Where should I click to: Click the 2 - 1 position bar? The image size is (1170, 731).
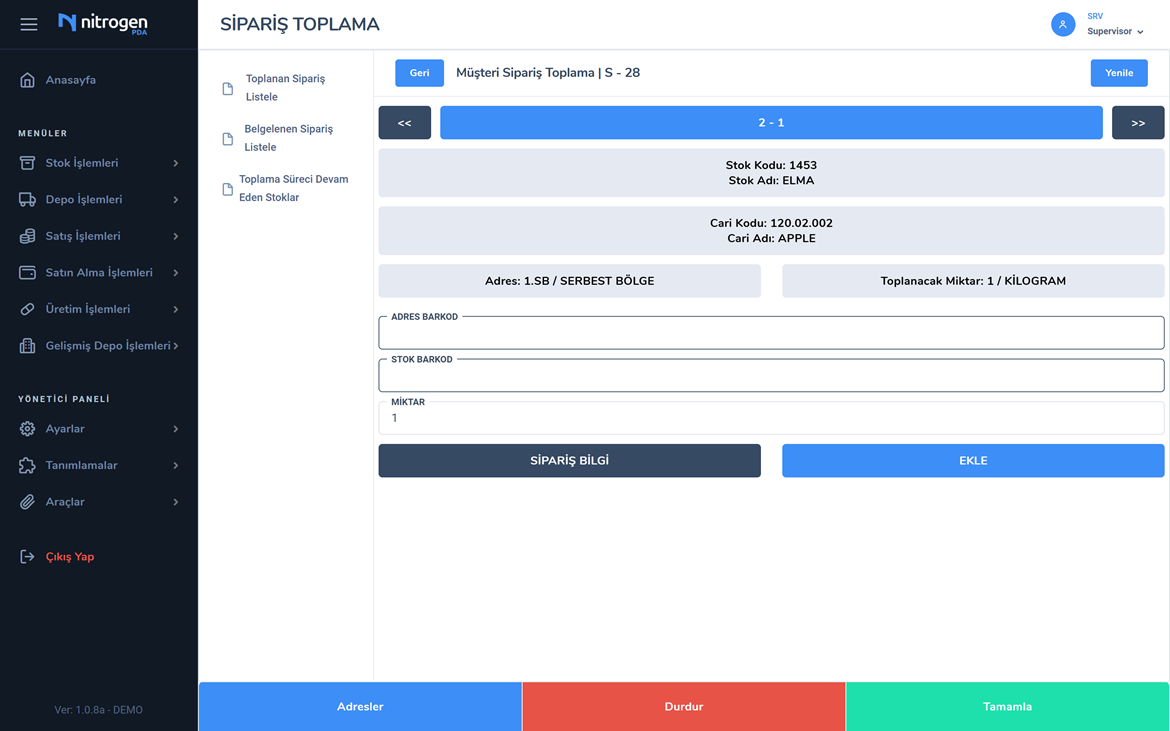771,122
